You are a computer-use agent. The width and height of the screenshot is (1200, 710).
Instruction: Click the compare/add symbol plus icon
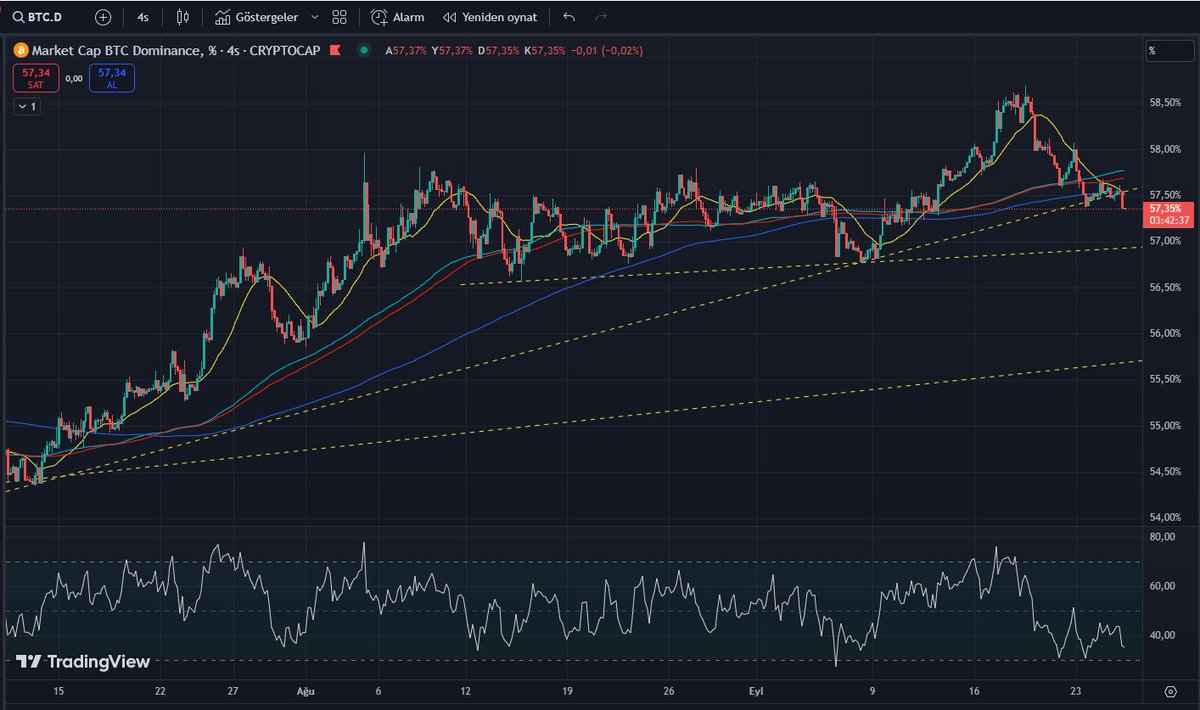coord(103,17)
